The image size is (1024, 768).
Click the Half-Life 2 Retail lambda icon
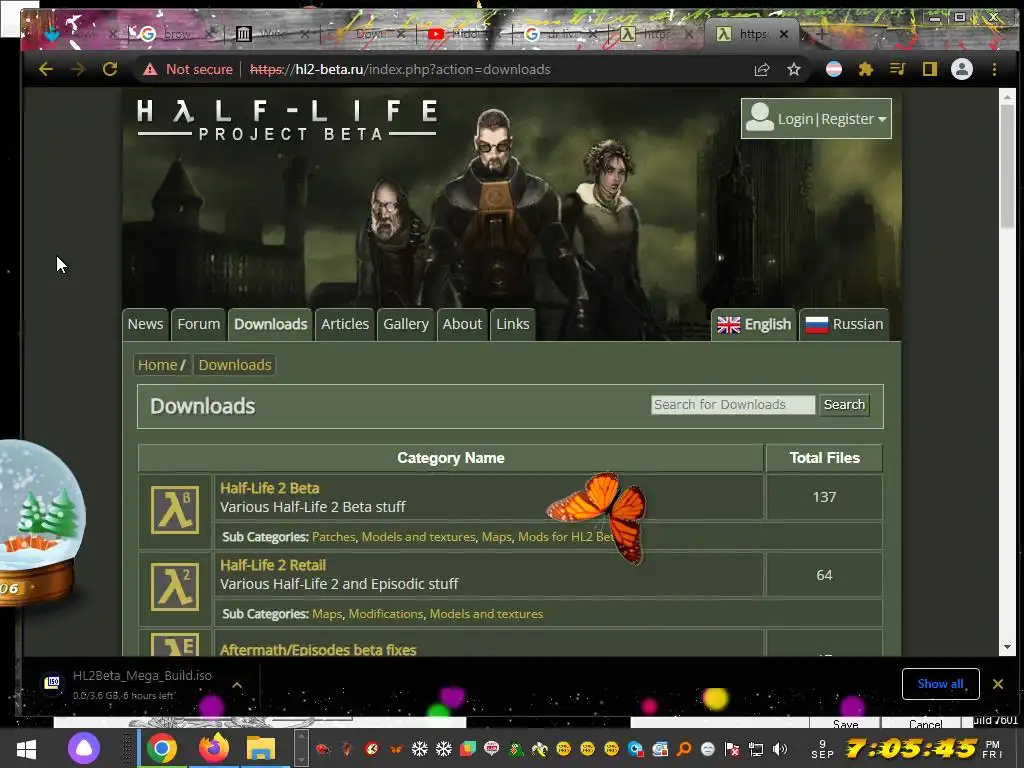(175, 586)
